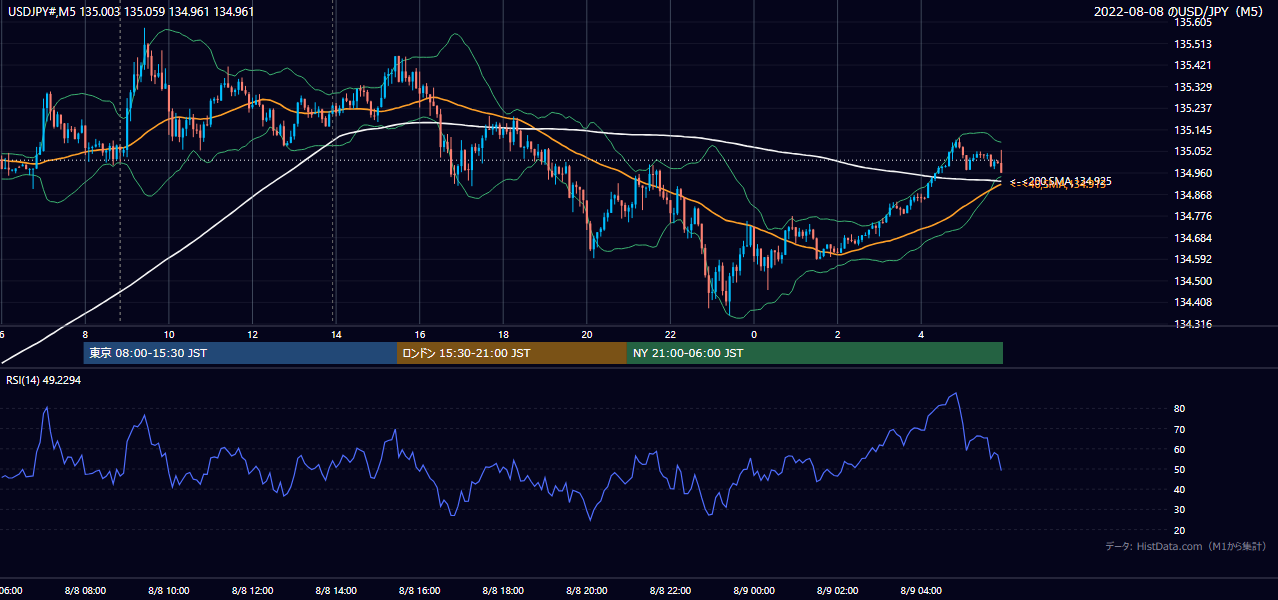Click hour tick 16 below the price chart
Screen dimensions: 1278x600
(x=420, y=335)
